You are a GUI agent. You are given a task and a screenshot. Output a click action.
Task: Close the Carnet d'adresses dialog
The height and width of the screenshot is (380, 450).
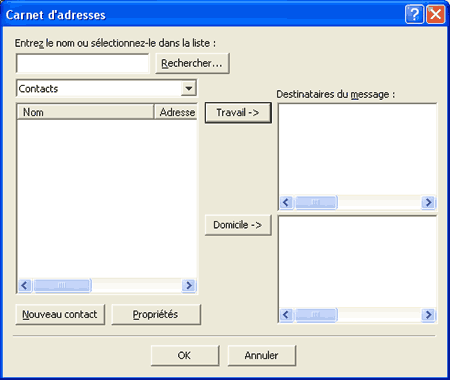[x=436, y=14]
